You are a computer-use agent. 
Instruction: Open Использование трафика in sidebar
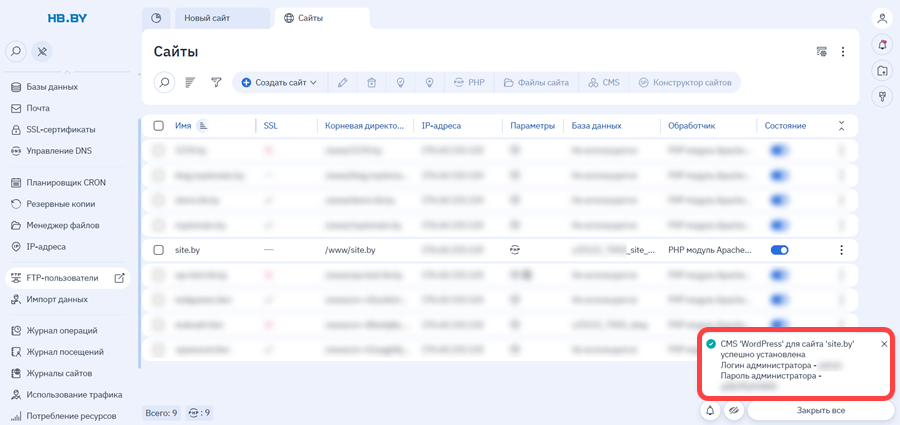(x=68, y=395)
